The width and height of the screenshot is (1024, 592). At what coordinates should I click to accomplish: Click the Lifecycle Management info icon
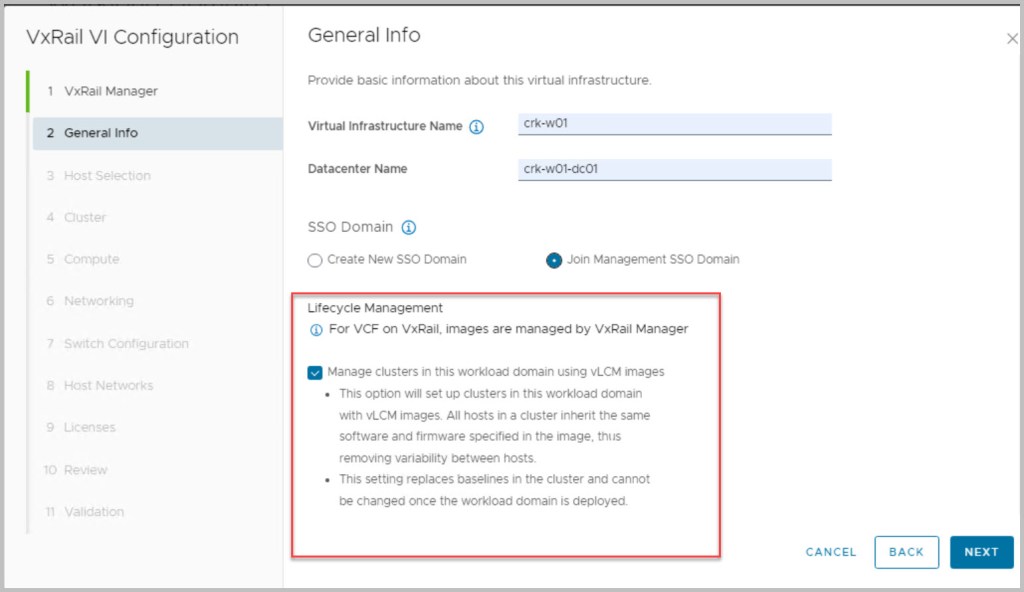pos(316,329)
